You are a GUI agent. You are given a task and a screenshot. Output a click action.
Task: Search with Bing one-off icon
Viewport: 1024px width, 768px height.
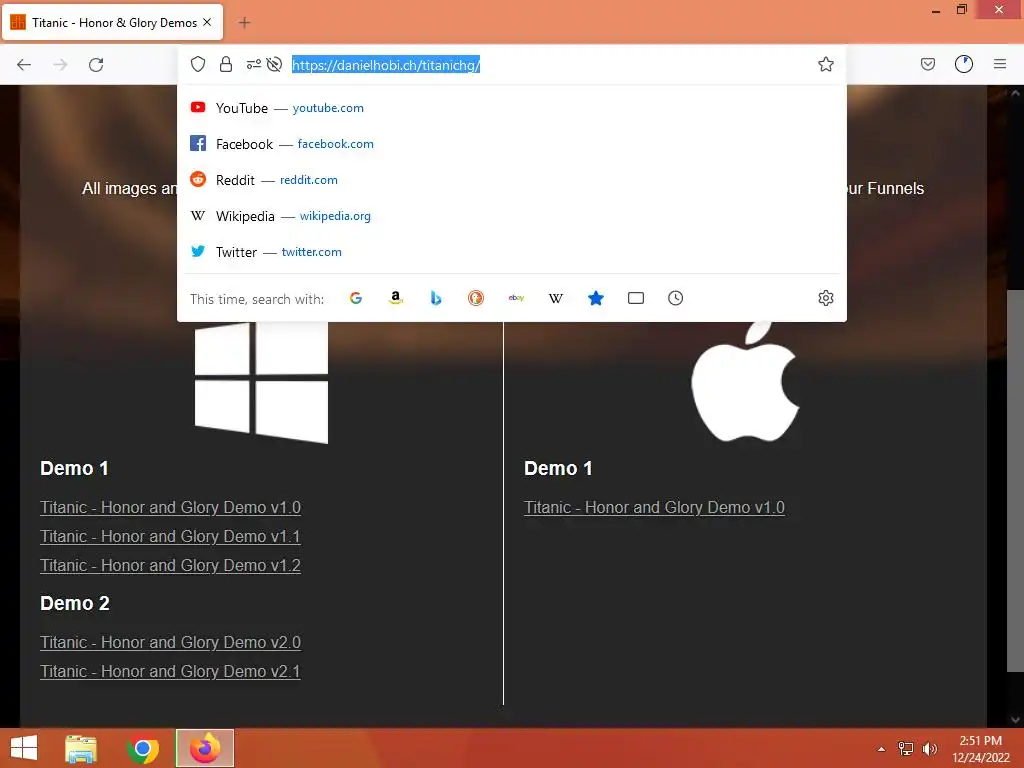tap(436, 298)
